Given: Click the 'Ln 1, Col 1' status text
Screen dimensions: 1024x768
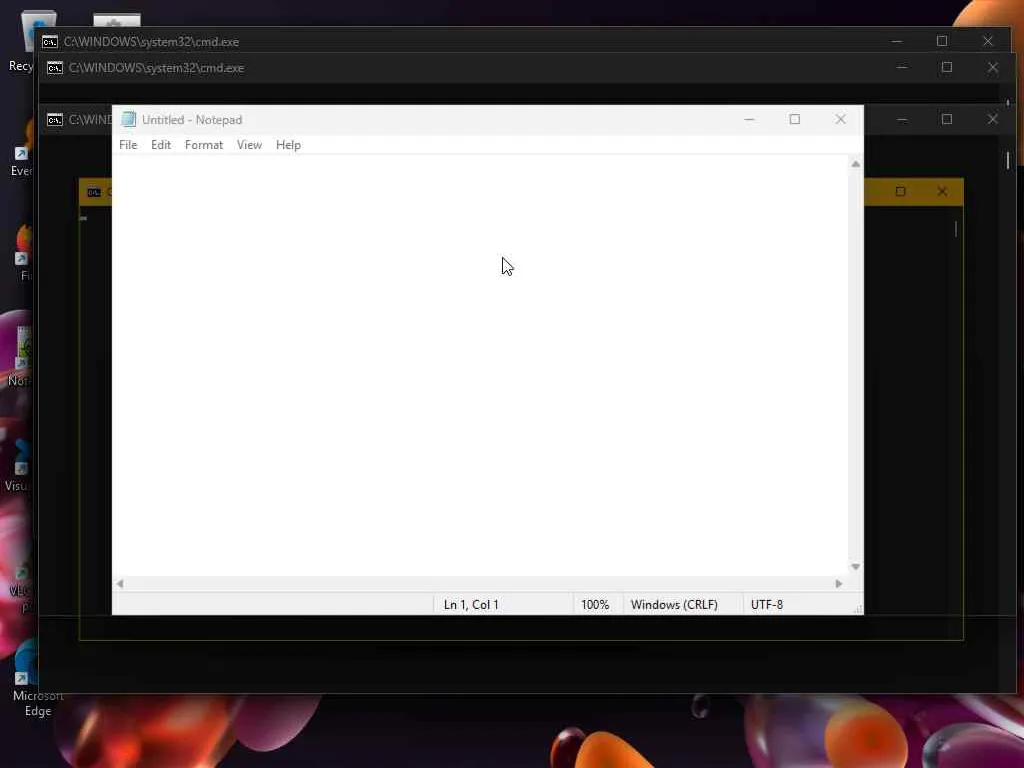Looking at the screenshot, I should coord(471,605).
